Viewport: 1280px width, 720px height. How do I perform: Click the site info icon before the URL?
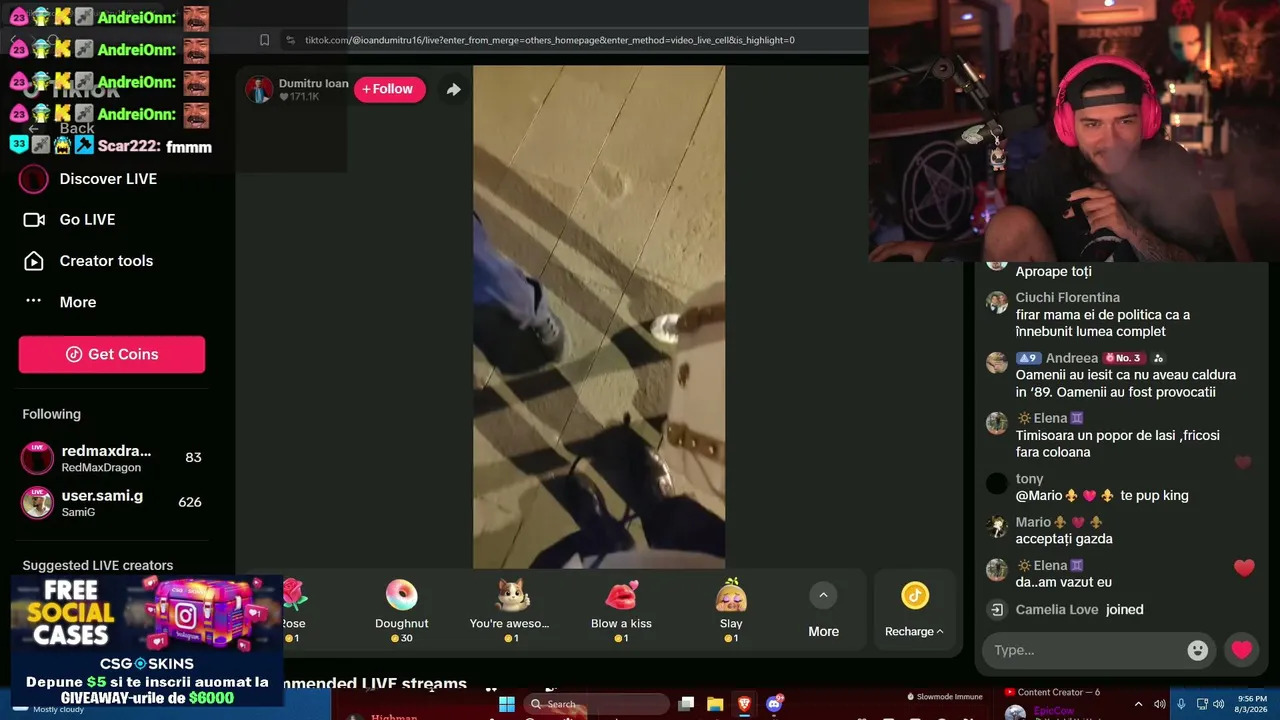[290, 40]
